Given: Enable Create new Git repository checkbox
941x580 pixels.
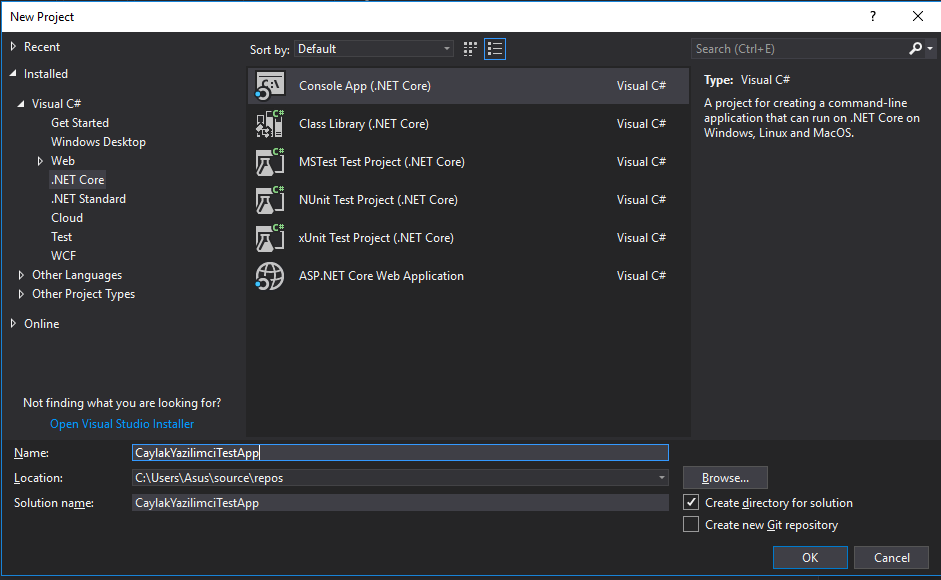Looking at the screenshot, I should pyautogui.click(x=691, y=524).
